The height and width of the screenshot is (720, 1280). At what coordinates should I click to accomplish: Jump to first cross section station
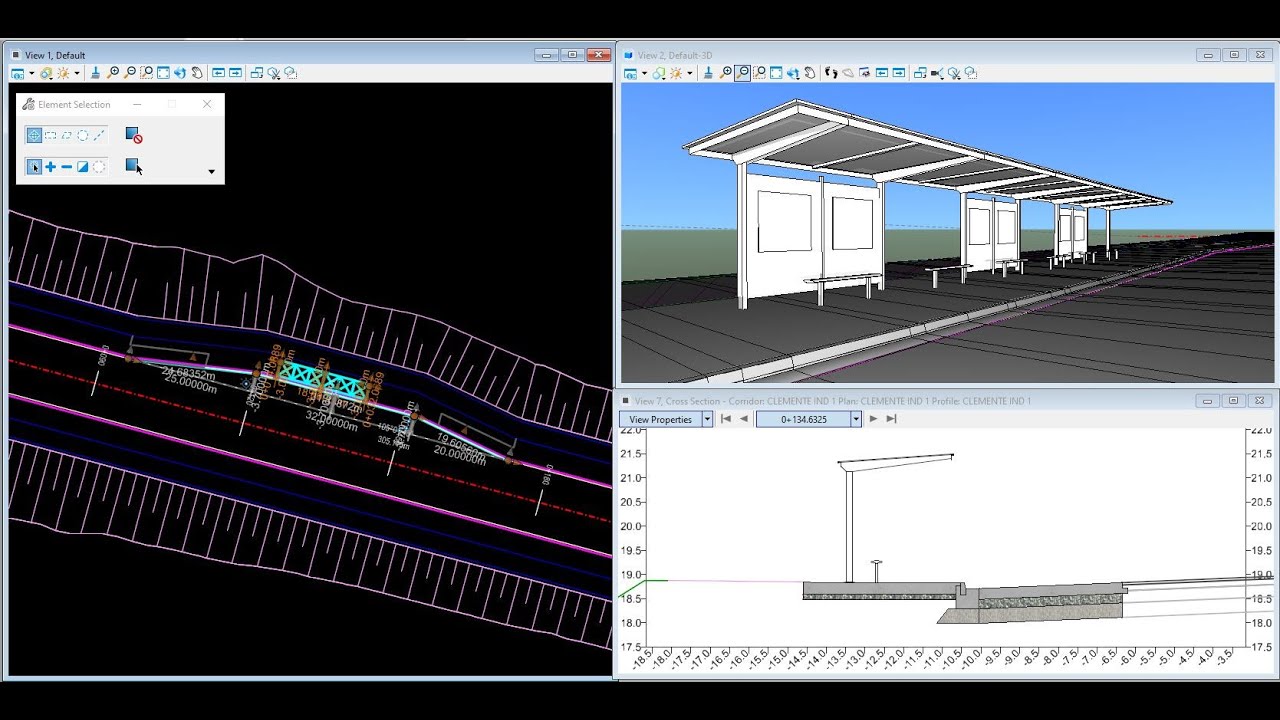(726, 419)
